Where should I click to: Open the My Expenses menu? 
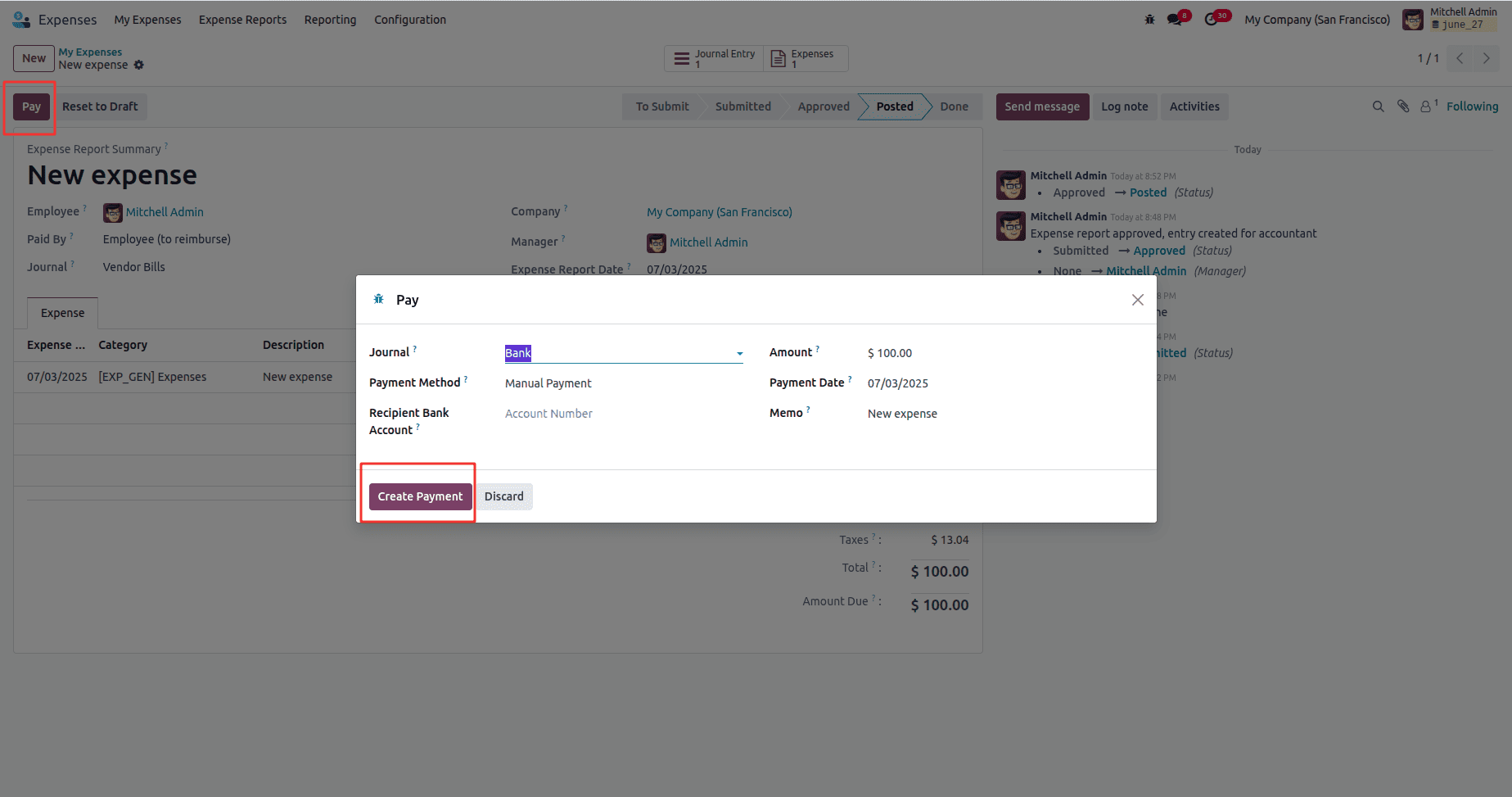(147, 20)
